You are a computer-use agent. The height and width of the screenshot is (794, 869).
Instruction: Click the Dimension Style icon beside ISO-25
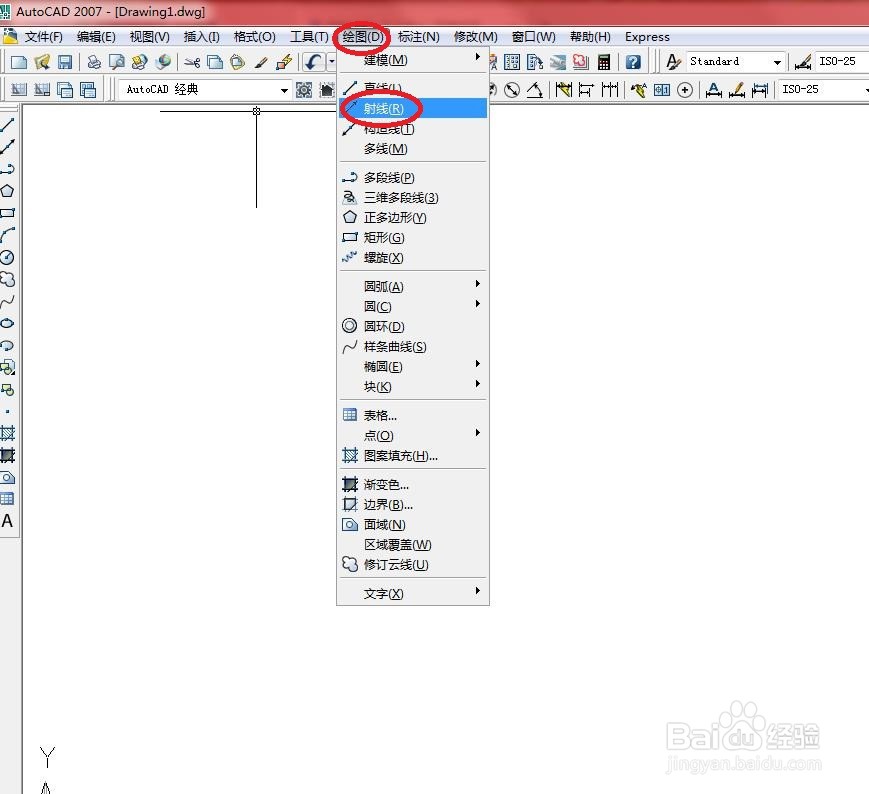tap(803, 62)
